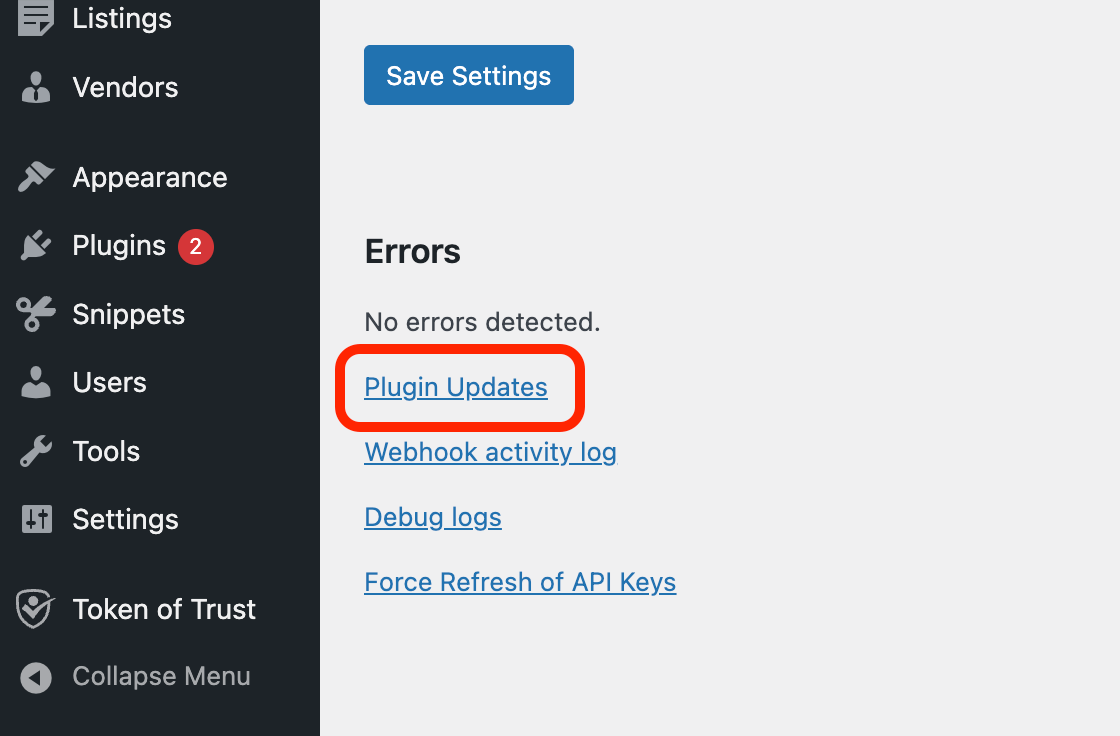Click the Appearance paintbrush icon
The width and height of the screenshot is (1120, 736).
click(x=36, y=178)
